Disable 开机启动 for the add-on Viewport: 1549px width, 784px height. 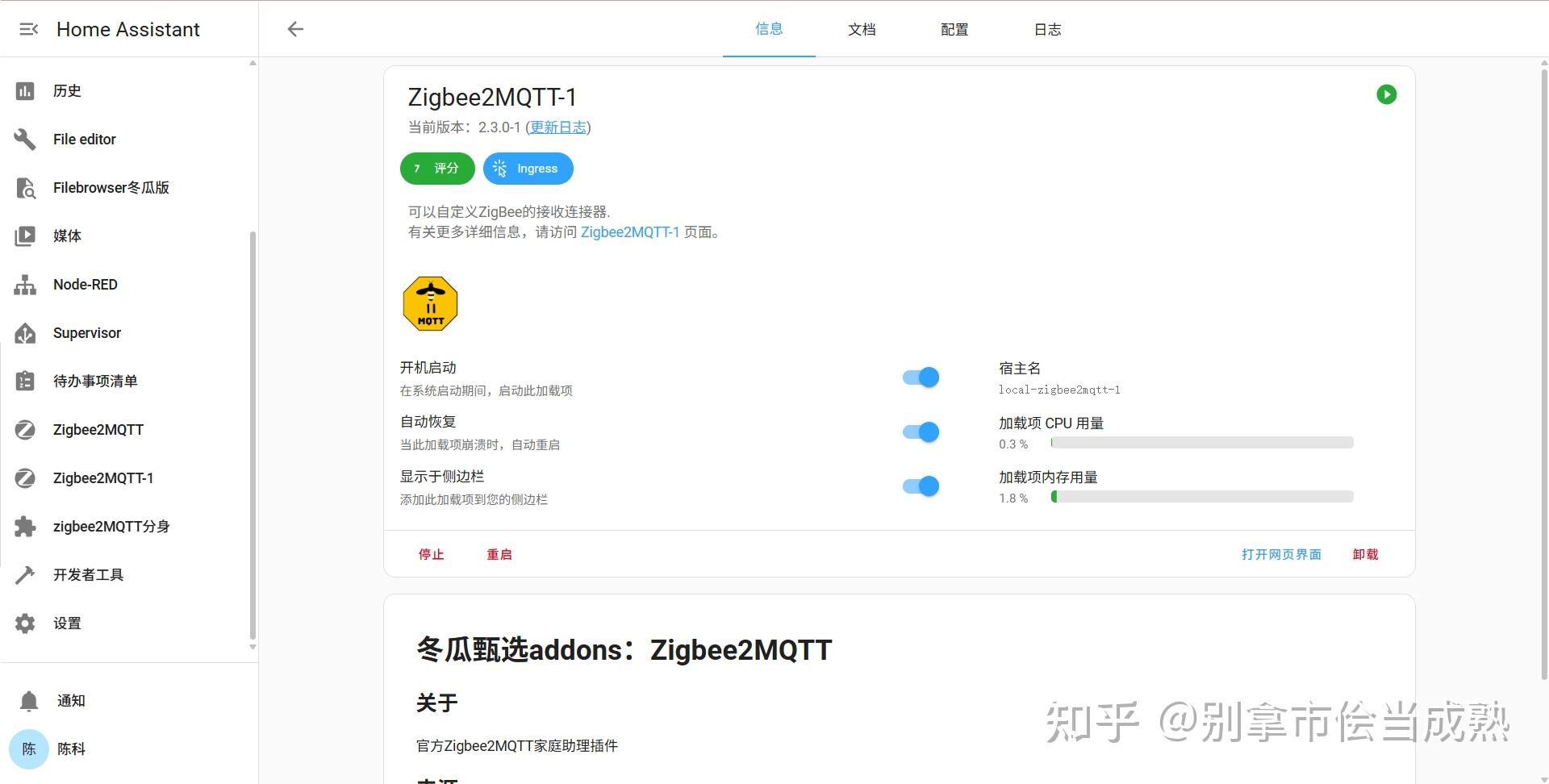(920, 377)
